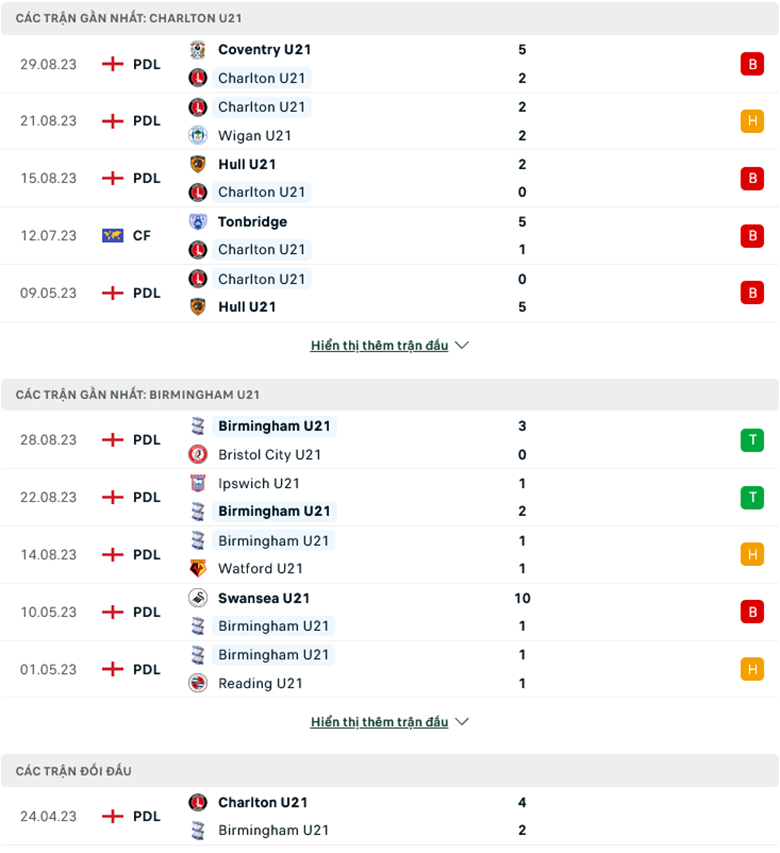
Task: Click the Hiển thị thêm trận đấu link
Action: tap(378, 344)
